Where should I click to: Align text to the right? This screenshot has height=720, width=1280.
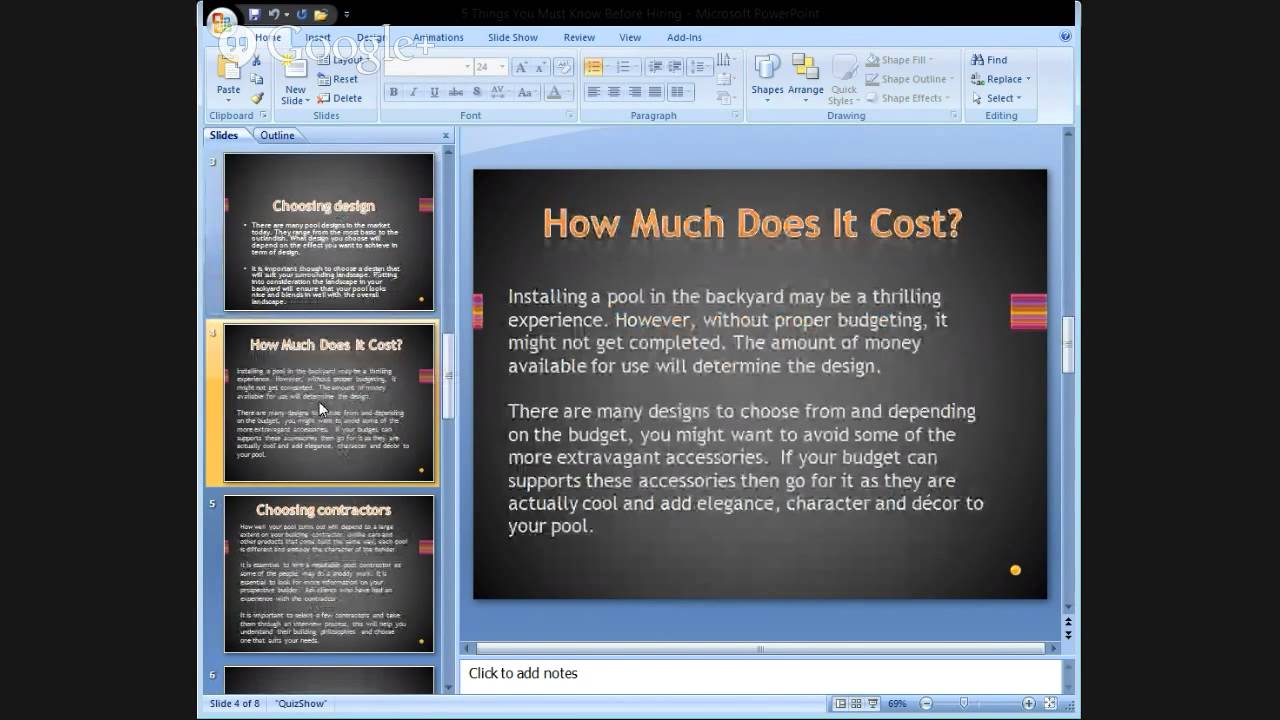point(635,92)
